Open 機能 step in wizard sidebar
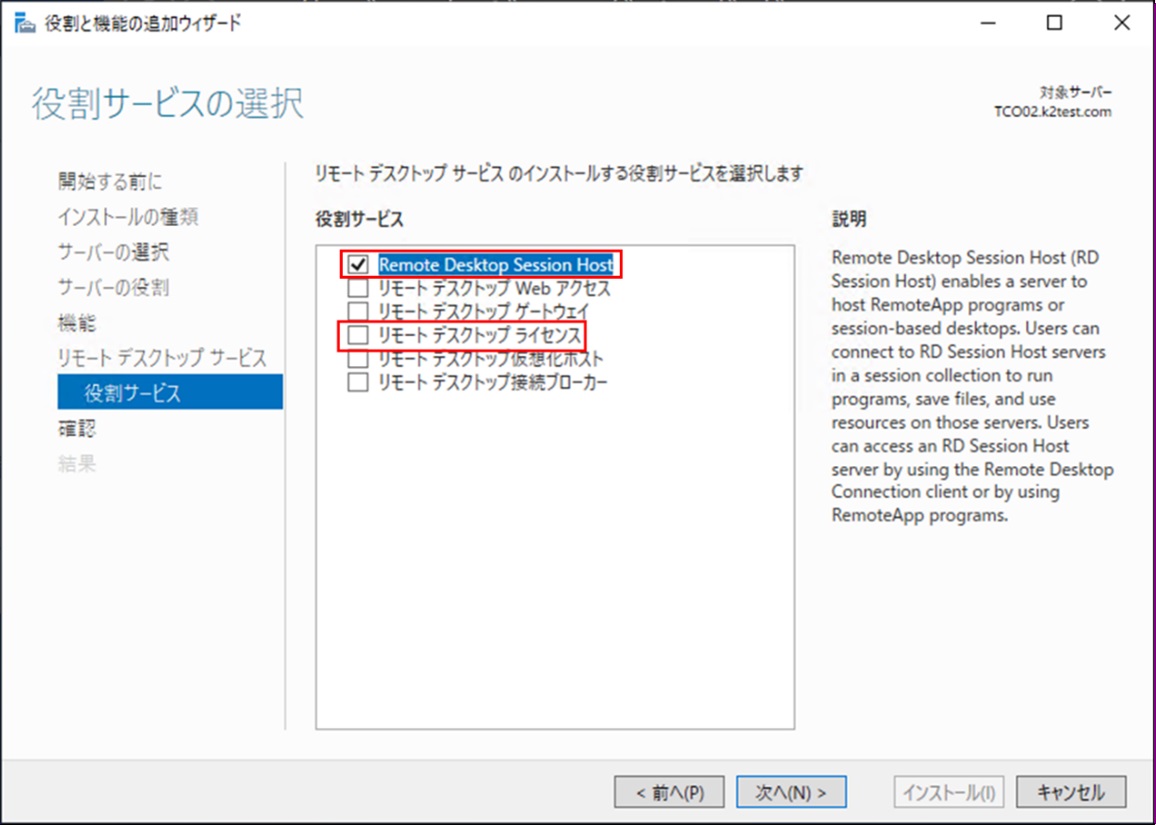1156x825 pixels. tap(77, 323)
